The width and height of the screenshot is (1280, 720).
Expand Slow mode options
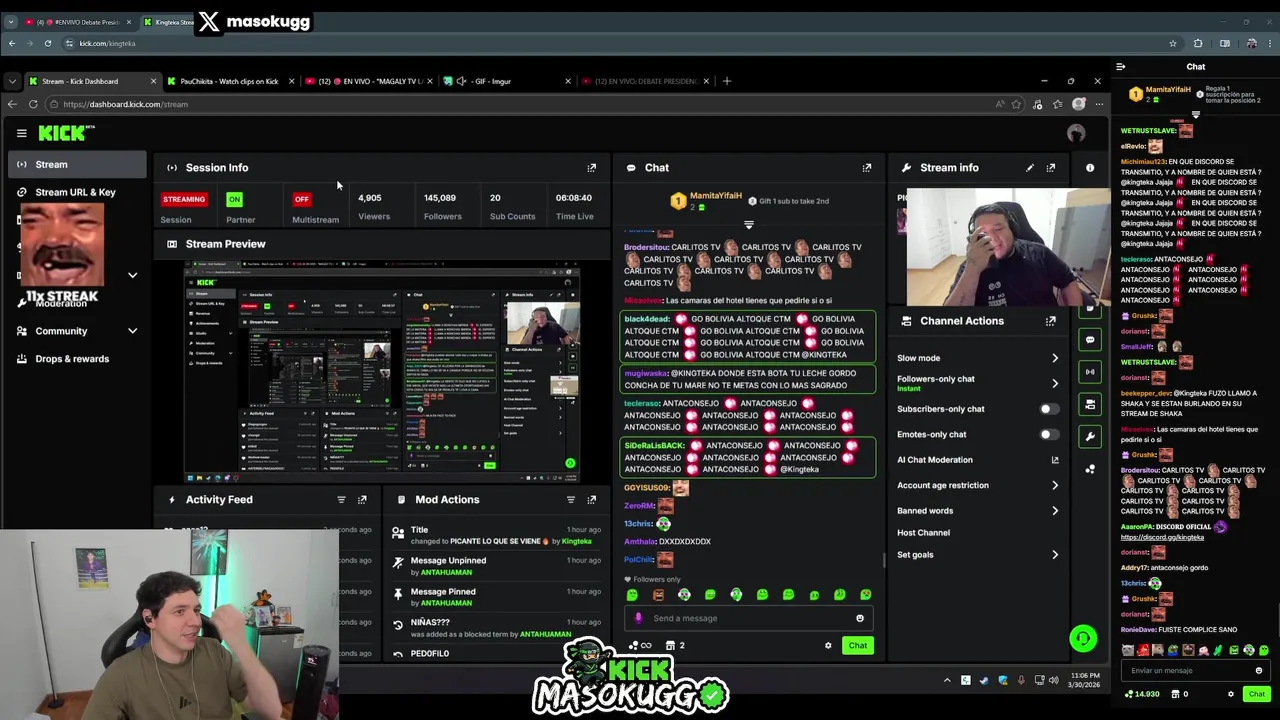click(1054, 358)
